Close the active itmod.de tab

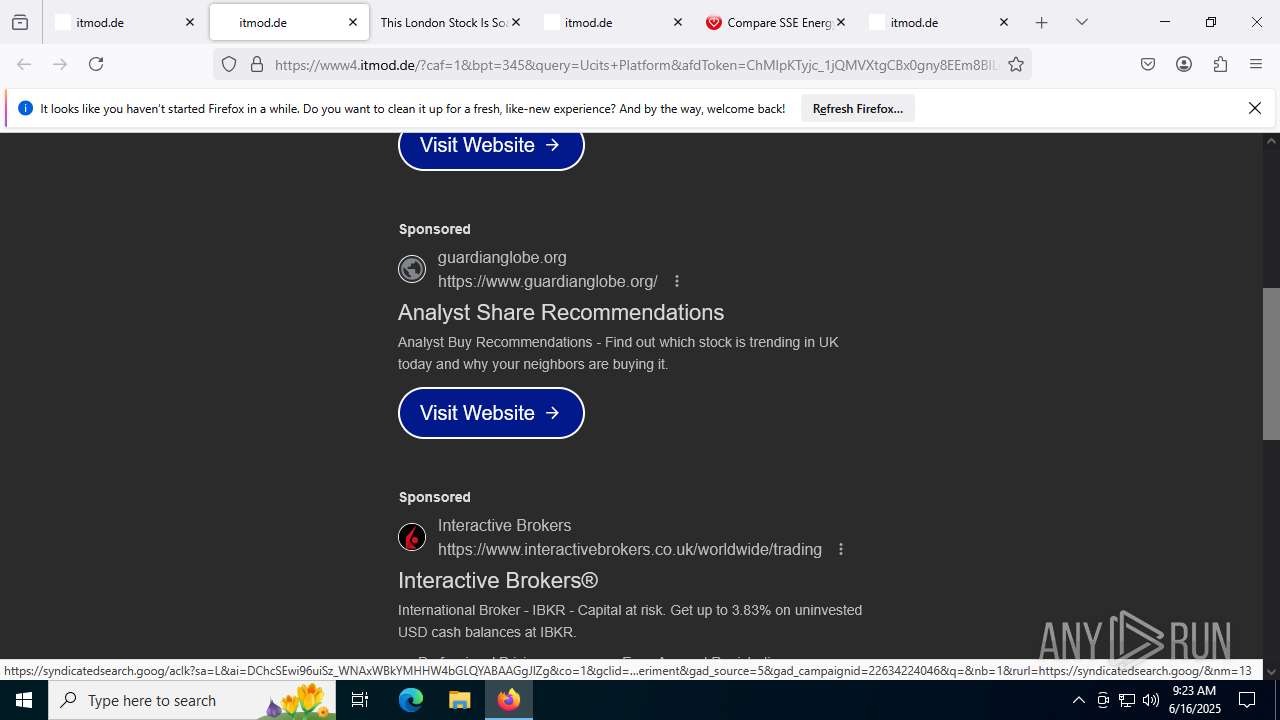tap(352, 22)
